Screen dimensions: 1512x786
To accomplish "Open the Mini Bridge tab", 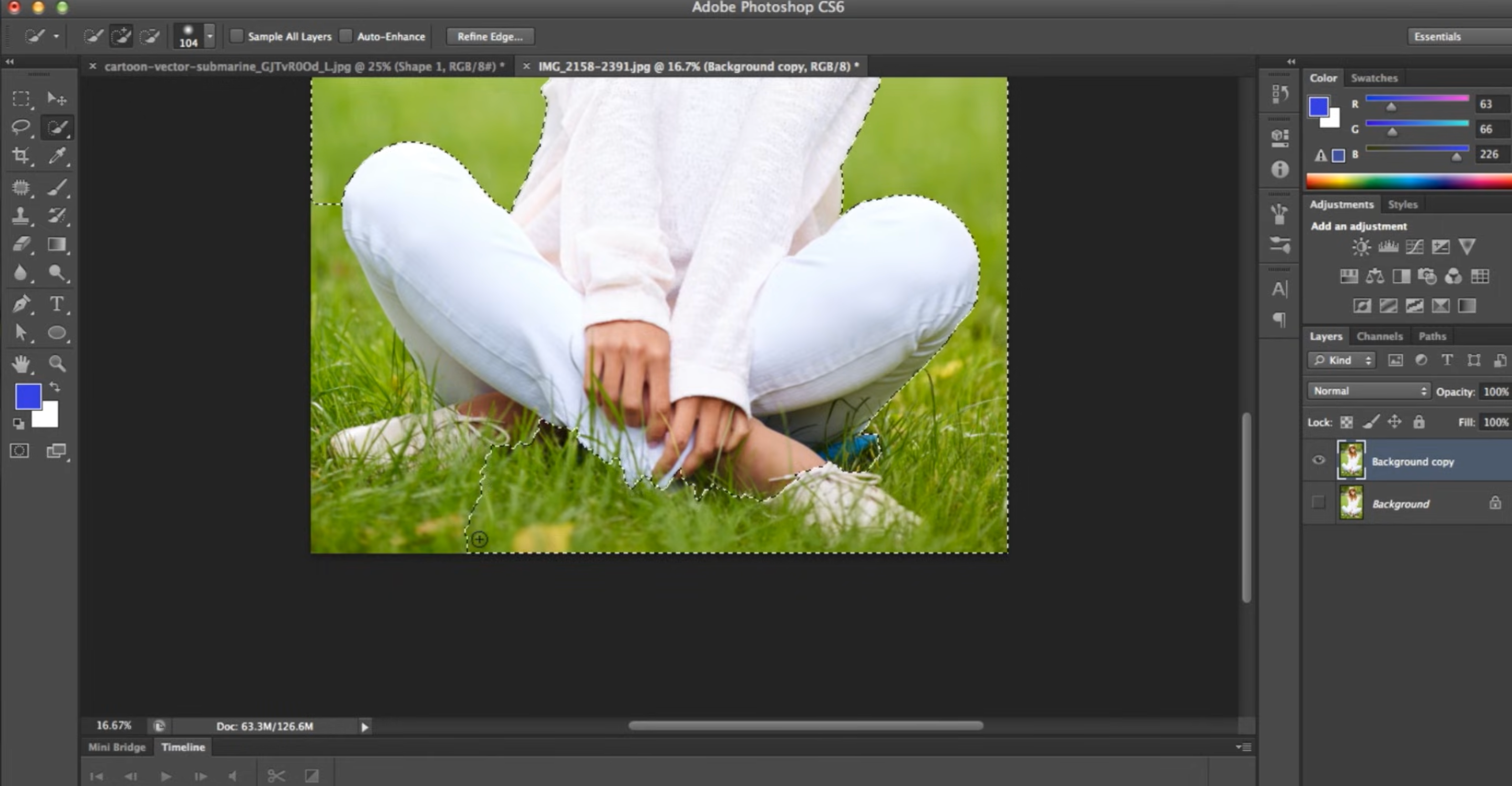I will (x=117, y=747).
